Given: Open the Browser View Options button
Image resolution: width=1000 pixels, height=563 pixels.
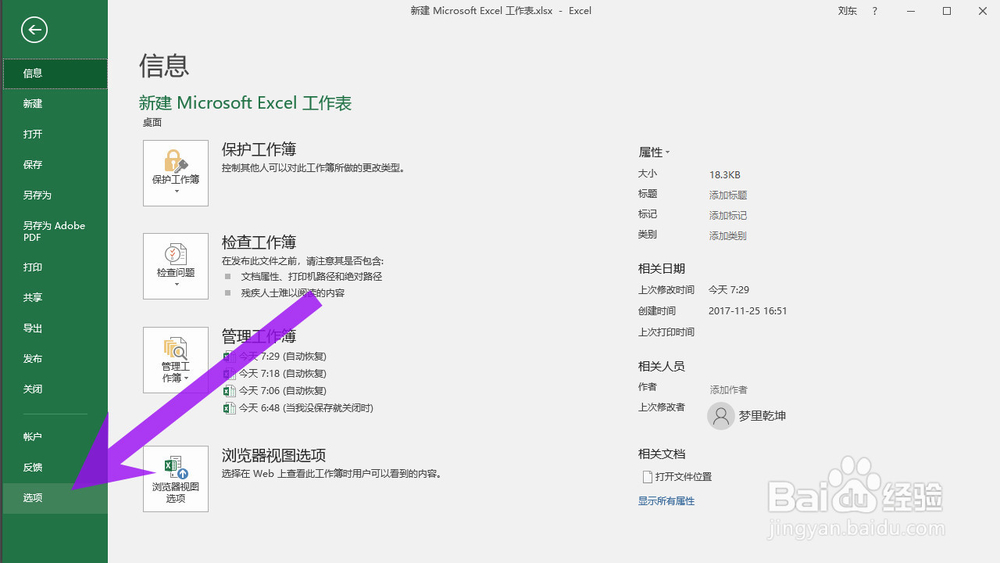Looking at the screenshot, I should click(175, 478).
